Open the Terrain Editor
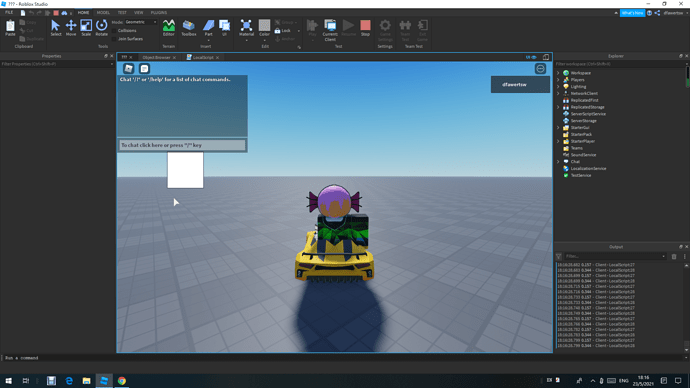This screenshot has height=388, width=690. pyautogui.click(x=169, y=28)
